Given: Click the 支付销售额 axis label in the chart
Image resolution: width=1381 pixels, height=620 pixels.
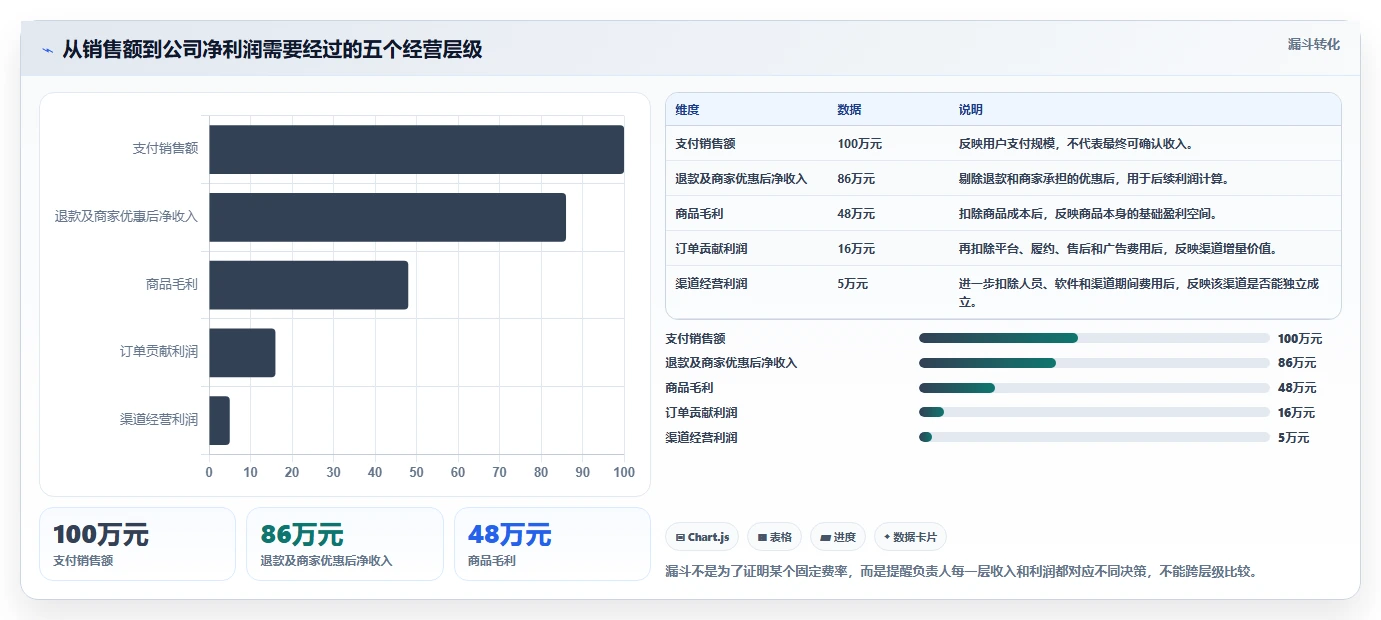Looking at the screenshot, I should click(165, 148).
